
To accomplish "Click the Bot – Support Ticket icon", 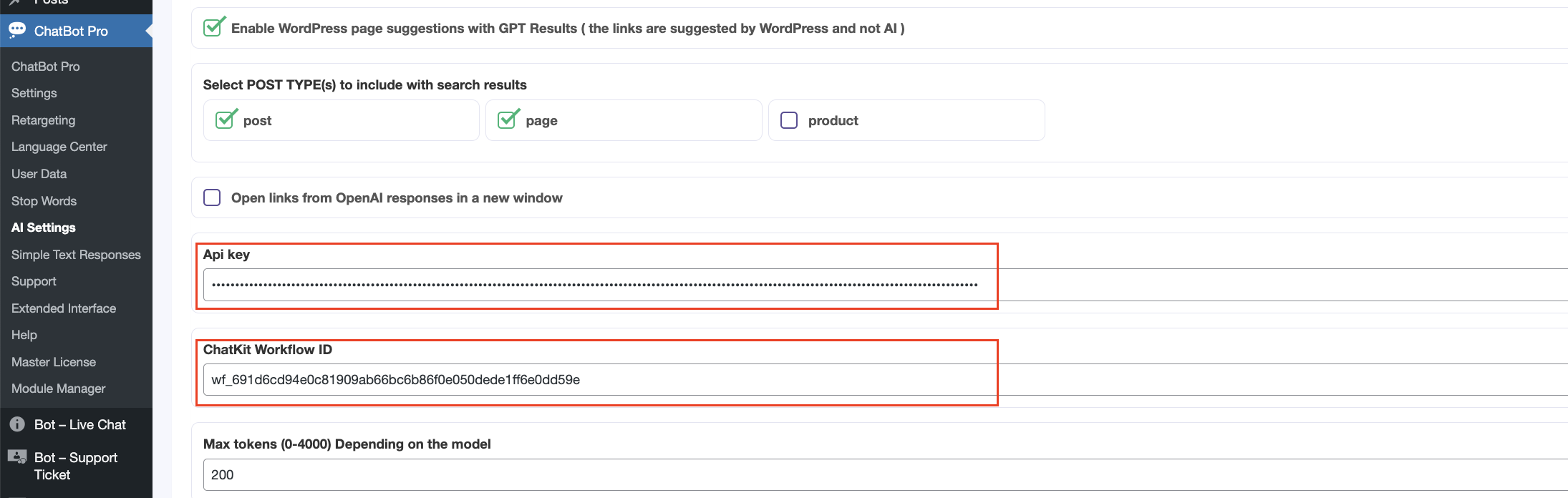I will click(x=17, y=457).
